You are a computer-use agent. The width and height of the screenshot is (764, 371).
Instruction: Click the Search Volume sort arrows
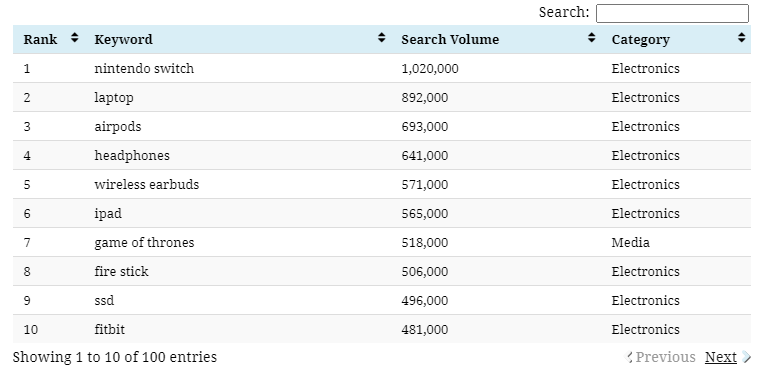pos(592,38)
